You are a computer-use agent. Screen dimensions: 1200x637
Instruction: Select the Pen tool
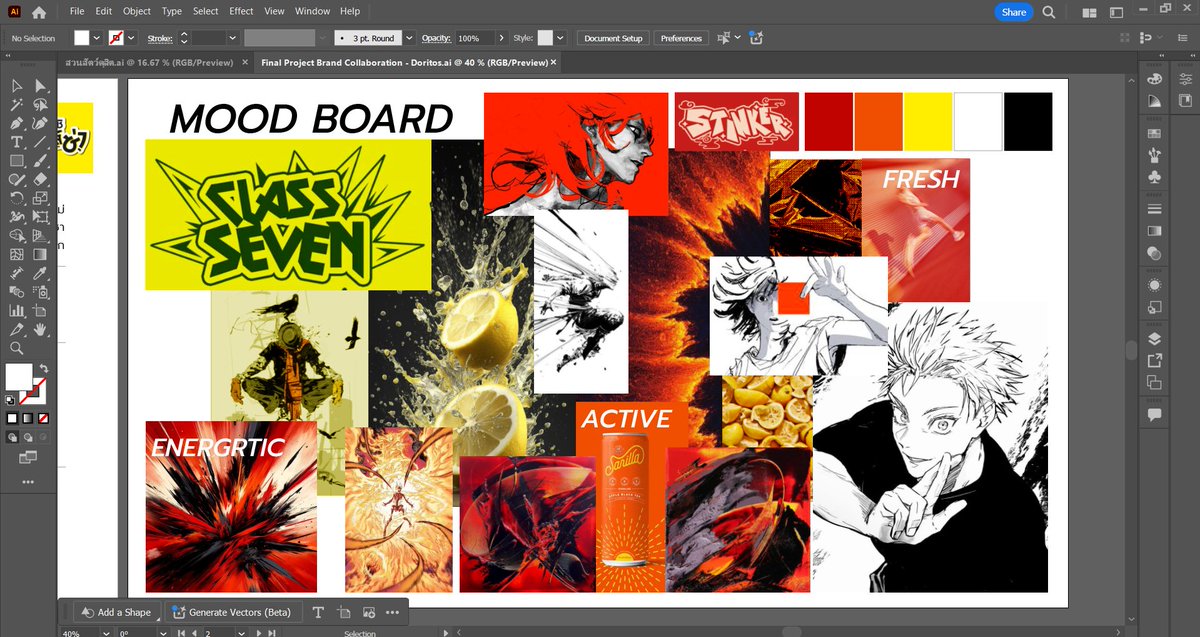[x=17, y=124]
